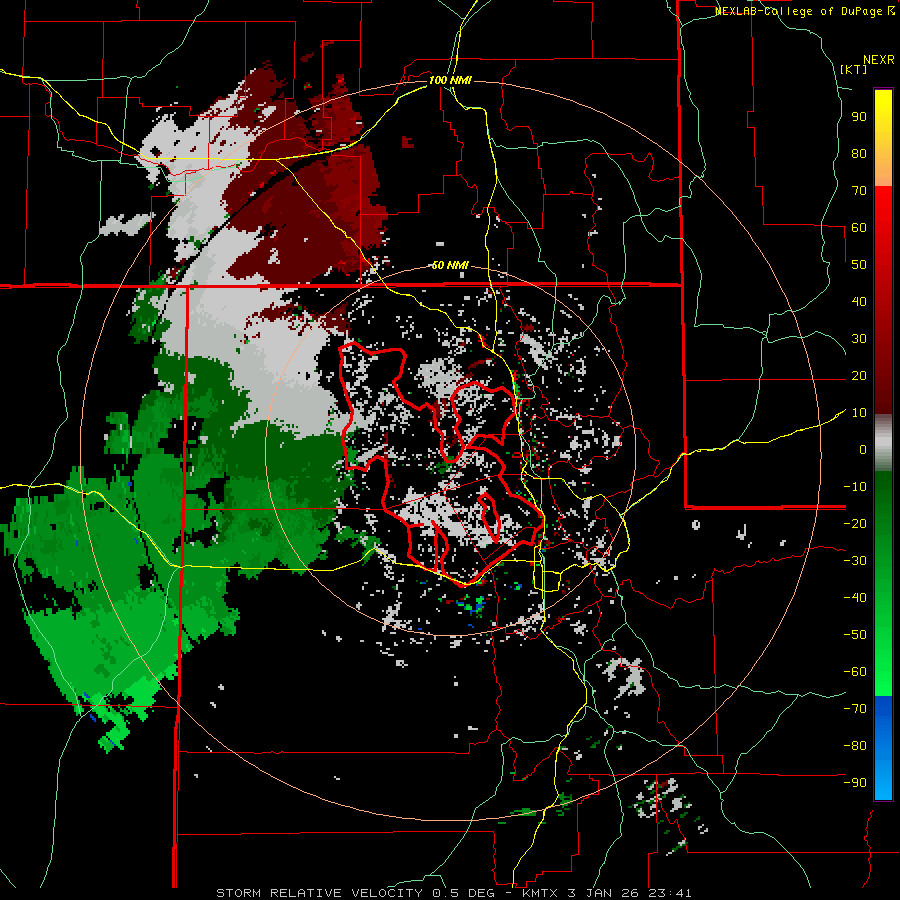Click the 80 value on velocity scale
This screenshot has height=900, width=900.
[859, 153]
